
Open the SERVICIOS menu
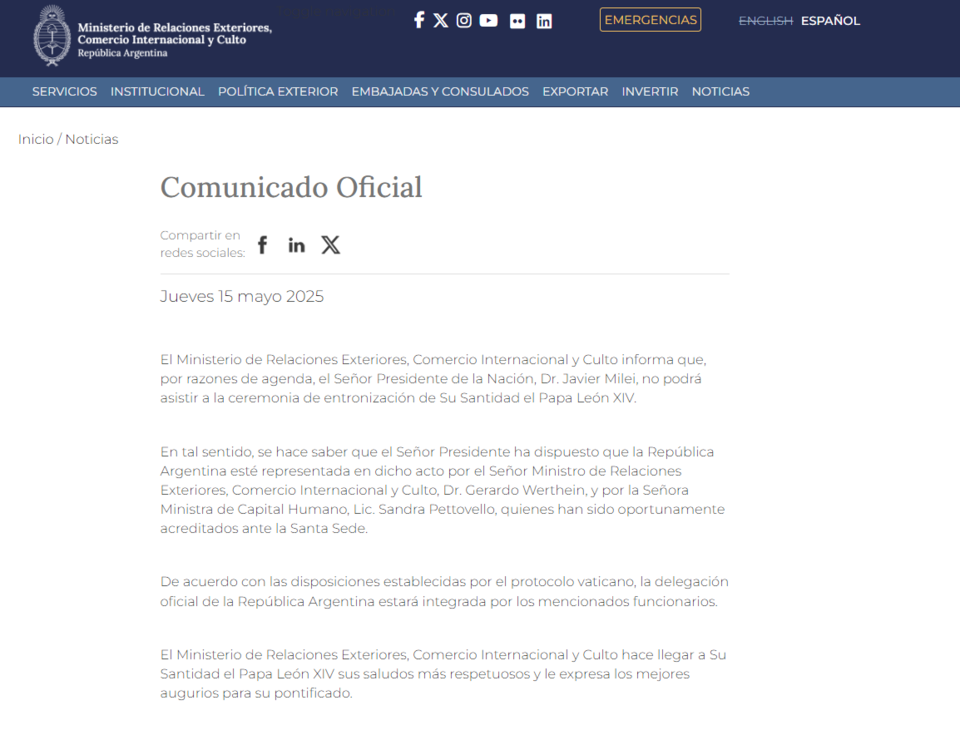tap(64, 92)
